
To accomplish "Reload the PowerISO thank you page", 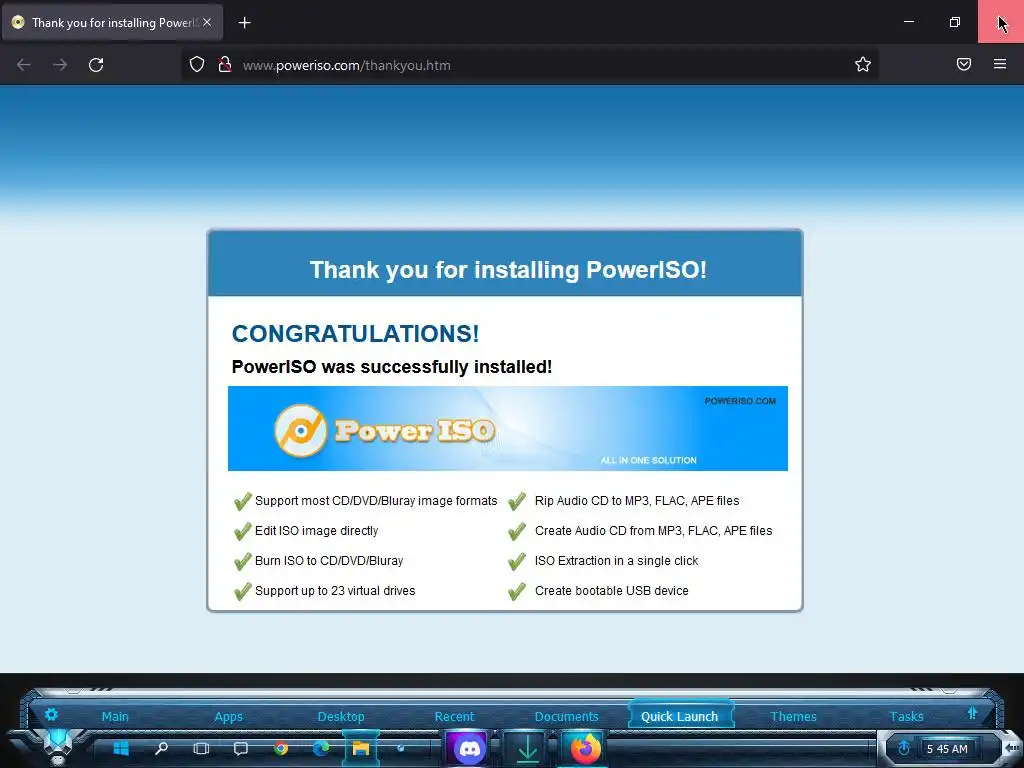I will tap(96, 65).
